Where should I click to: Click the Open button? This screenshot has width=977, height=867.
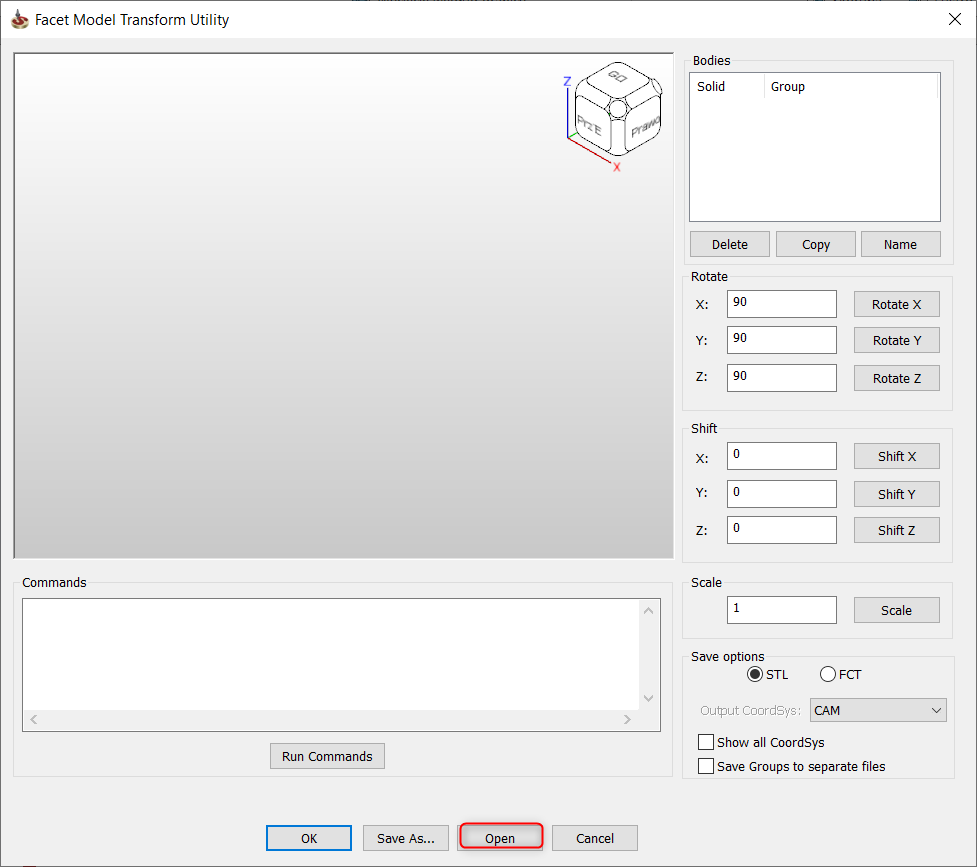(x=500, y=838)
